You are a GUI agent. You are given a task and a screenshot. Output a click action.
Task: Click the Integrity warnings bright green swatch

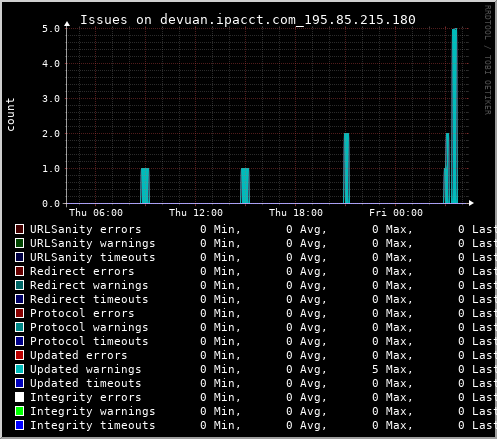19,411
